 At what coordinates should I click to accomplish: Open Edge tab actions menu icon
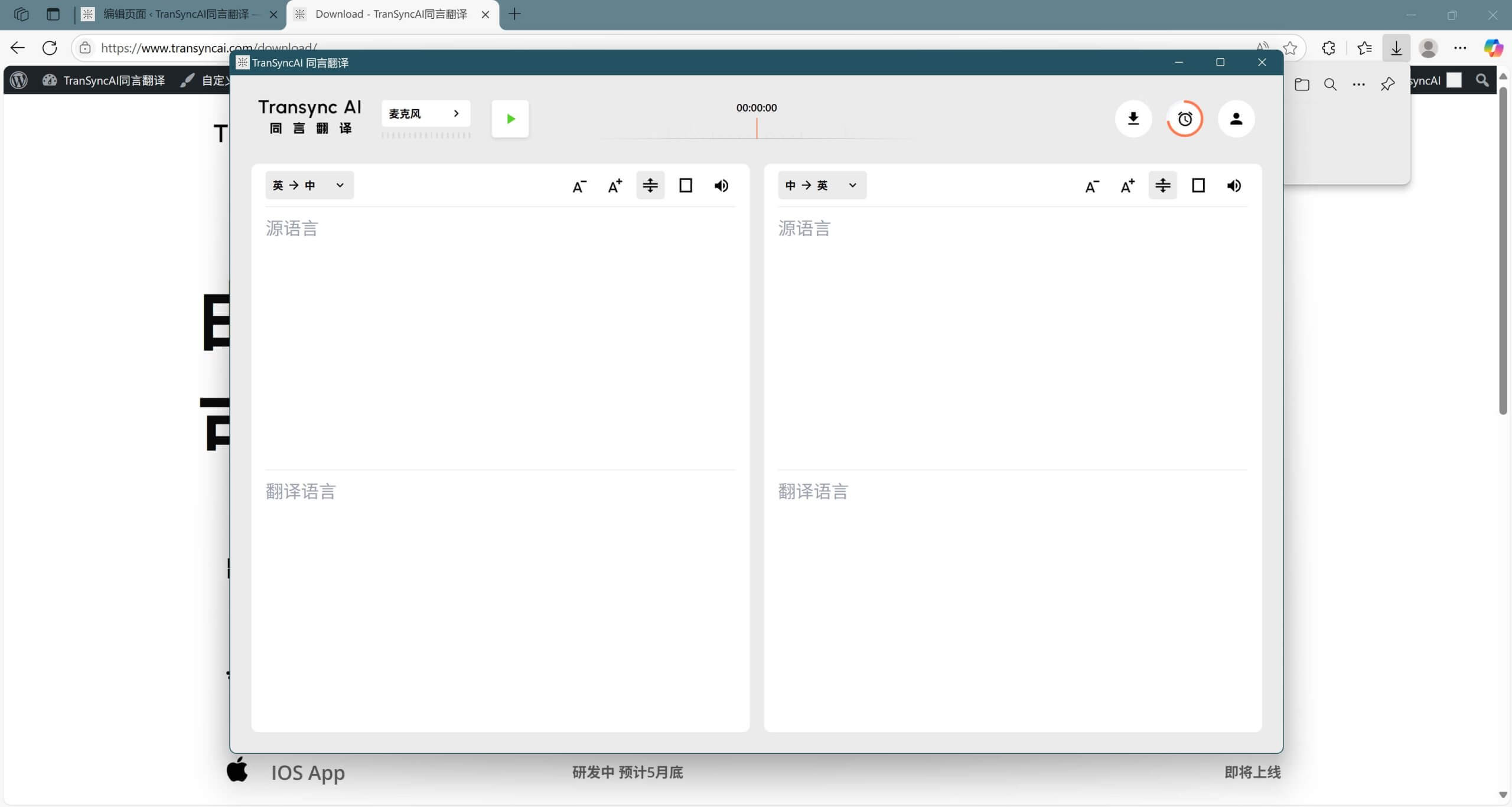click(53, 14)
